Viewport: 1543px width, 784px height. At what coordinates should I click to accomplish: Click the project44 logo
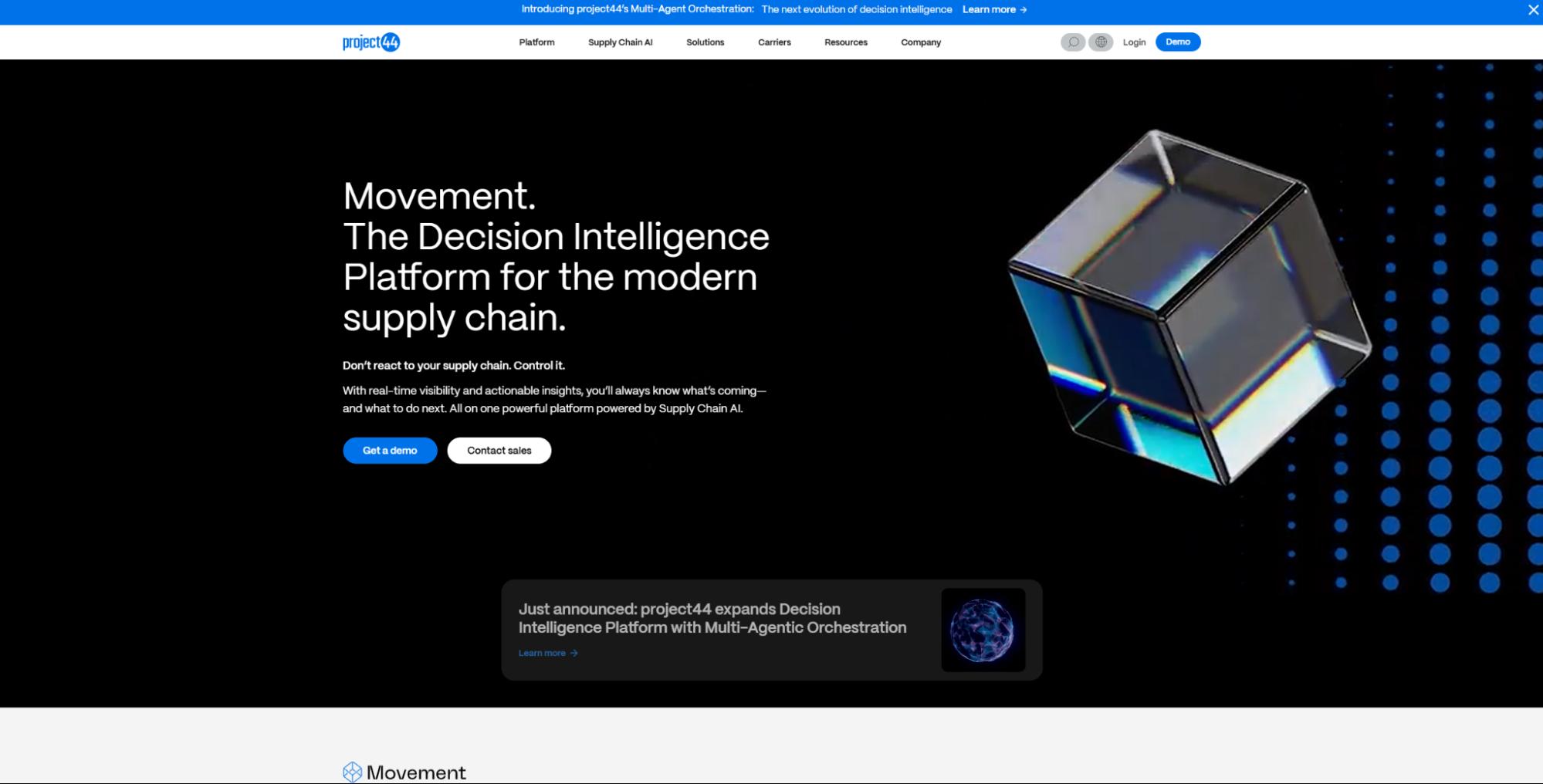pos(371,42)
